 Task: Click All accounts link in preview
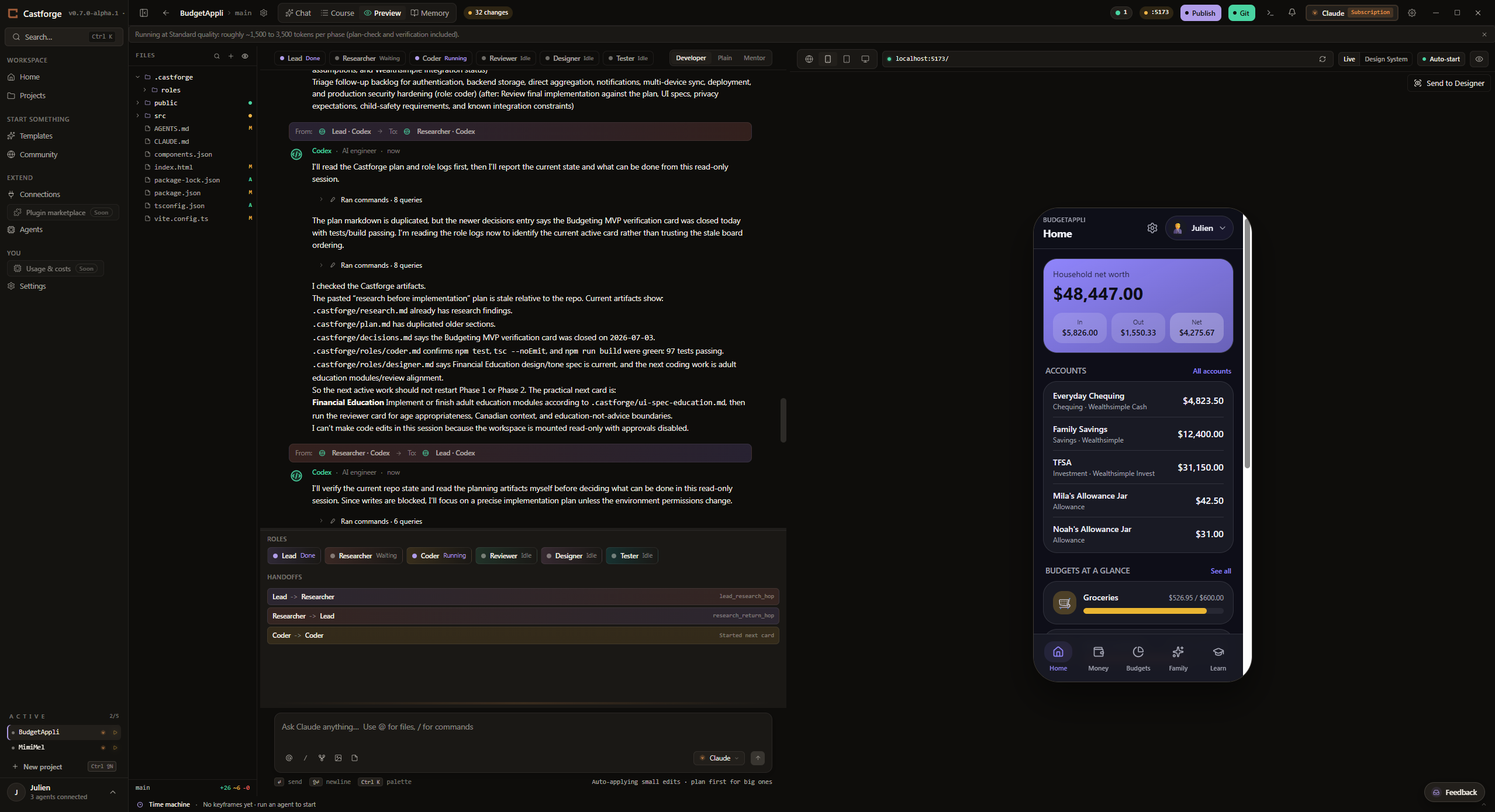(x=1211, y=371)
